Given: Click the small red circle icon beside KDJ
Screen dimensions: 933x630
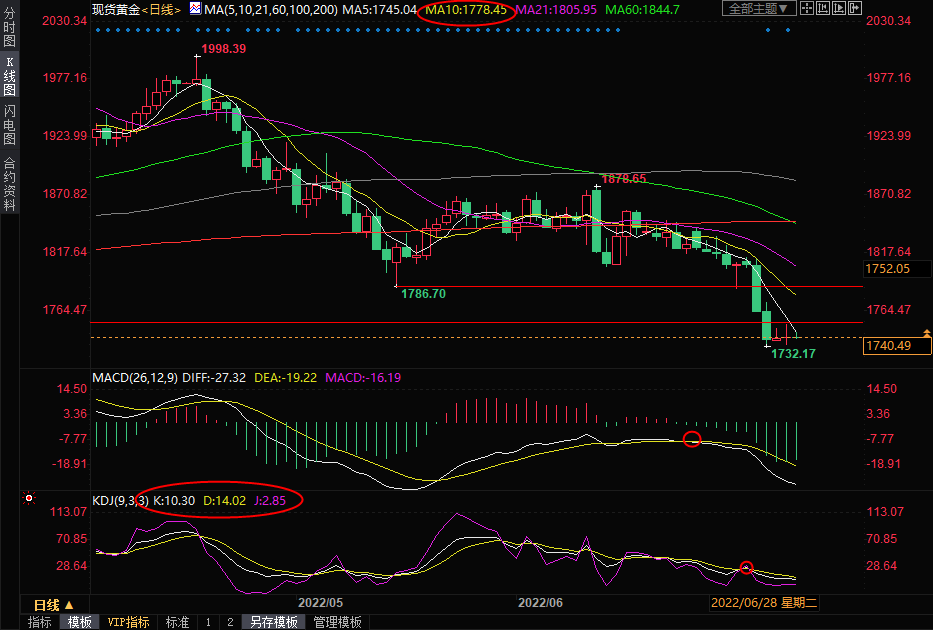Looking at the screenshot, I should pyautogui.click(x=29, y=498).
